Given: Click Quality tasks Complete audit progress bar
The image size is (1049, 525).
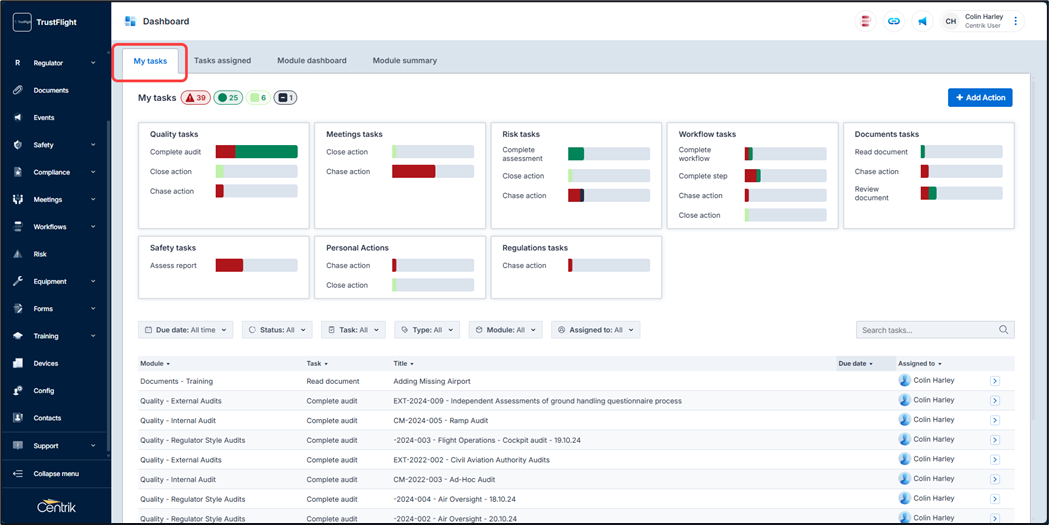Looking at the screenshot, I should click(x=256, y=152).
